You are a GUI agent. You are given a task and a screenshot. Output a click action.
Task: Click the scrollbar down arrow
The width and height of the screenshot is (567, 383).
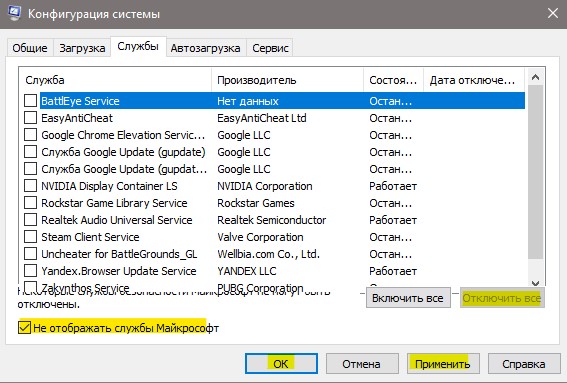click(536, 283)
